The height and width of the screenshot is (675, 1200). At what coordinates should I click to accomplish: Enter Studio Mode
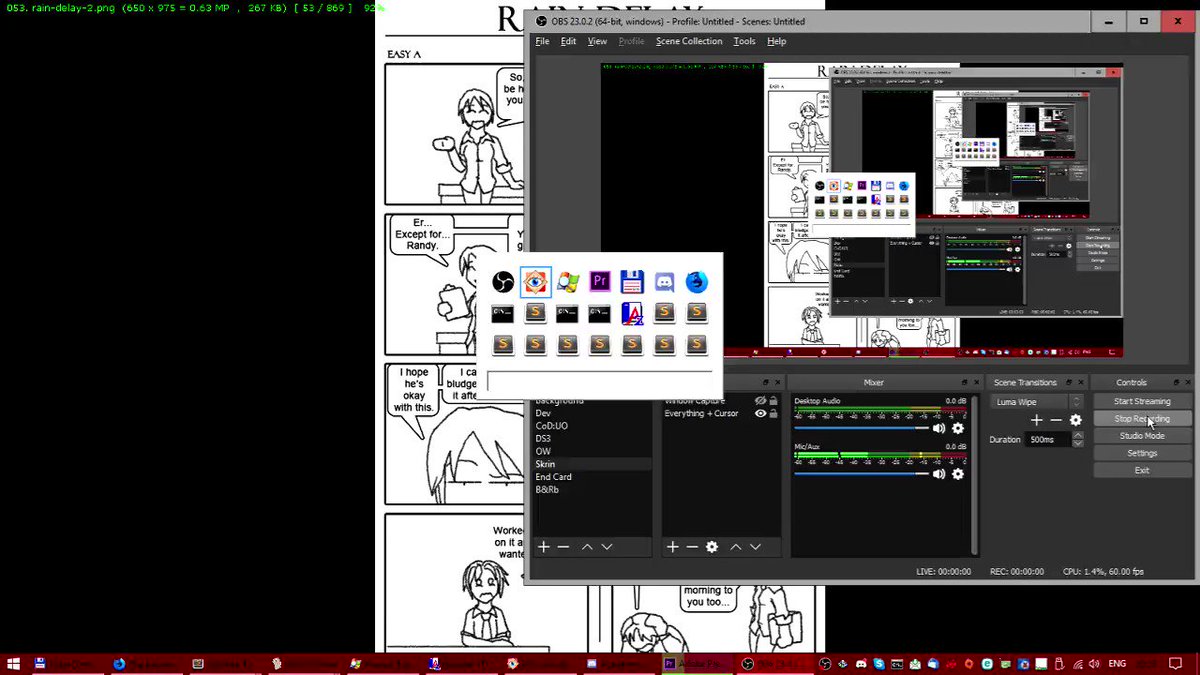(1142, 436)
